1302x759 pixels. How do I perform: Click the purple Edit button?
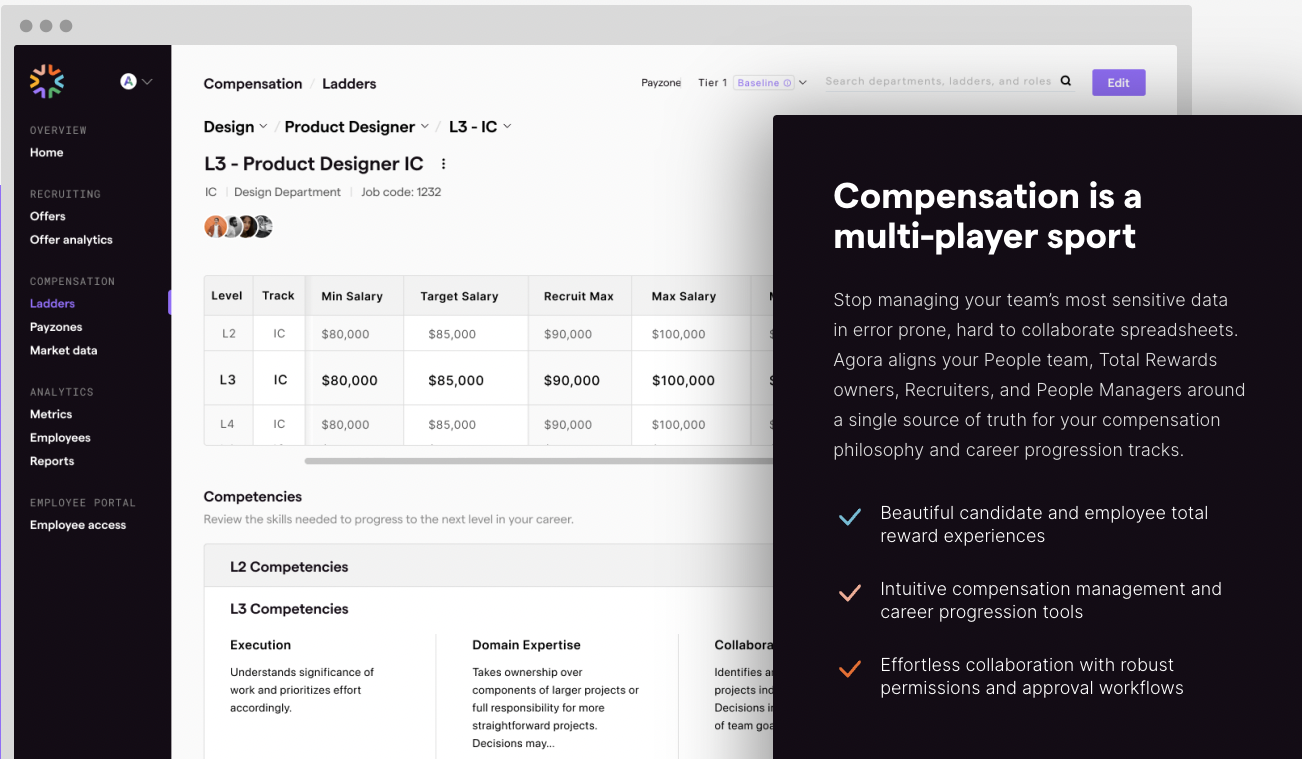(1119, 83)
